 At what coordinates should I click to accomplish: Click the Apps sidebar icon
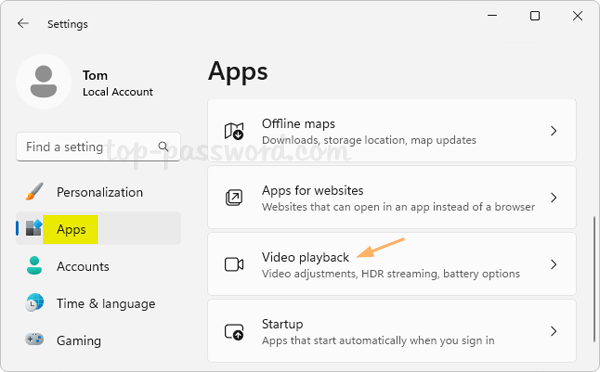34,228
